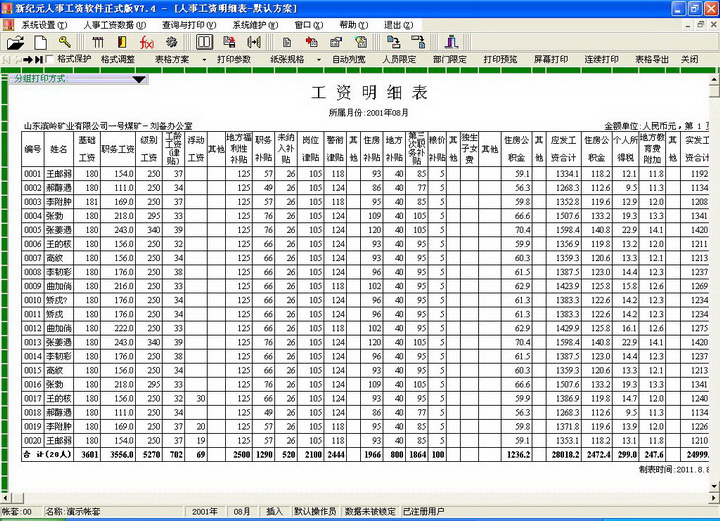Click the key password icon
This screenshot has width=720, height=521.
pyautogui.click(x=64, y=42)
